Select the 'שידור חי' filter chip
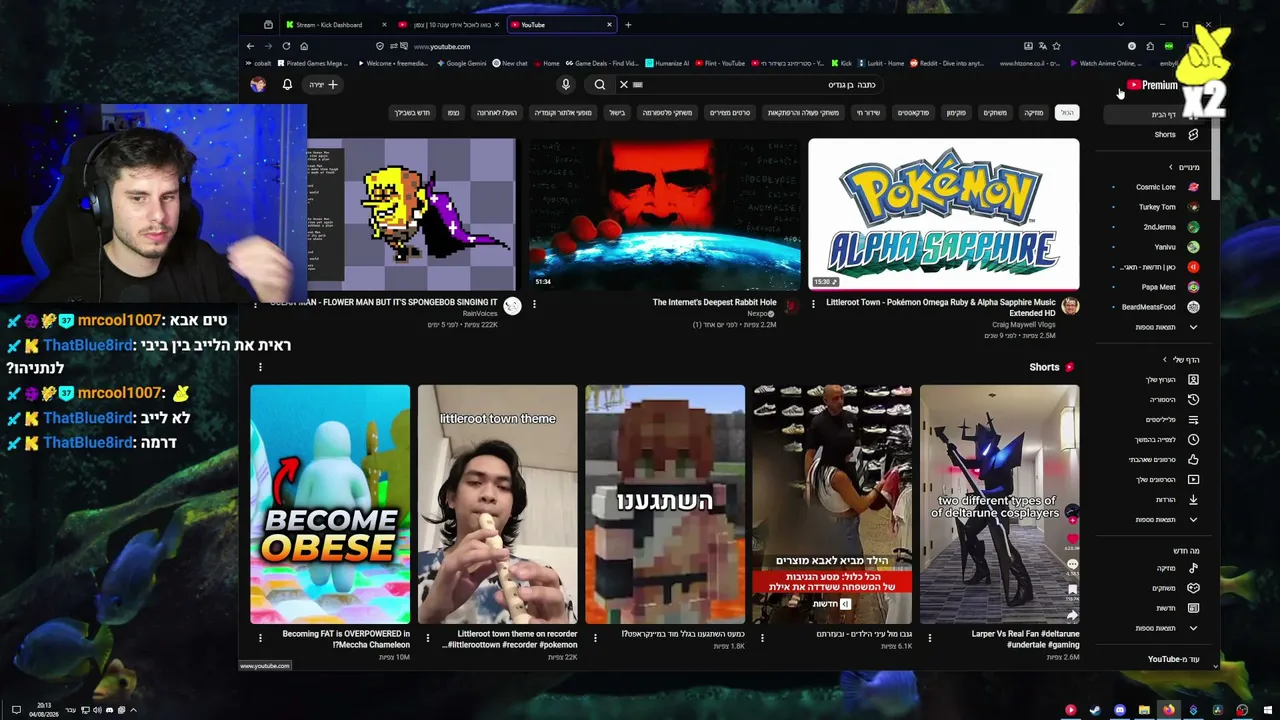1280x720 pixels. pyautogui.click(x=867, y=113)
